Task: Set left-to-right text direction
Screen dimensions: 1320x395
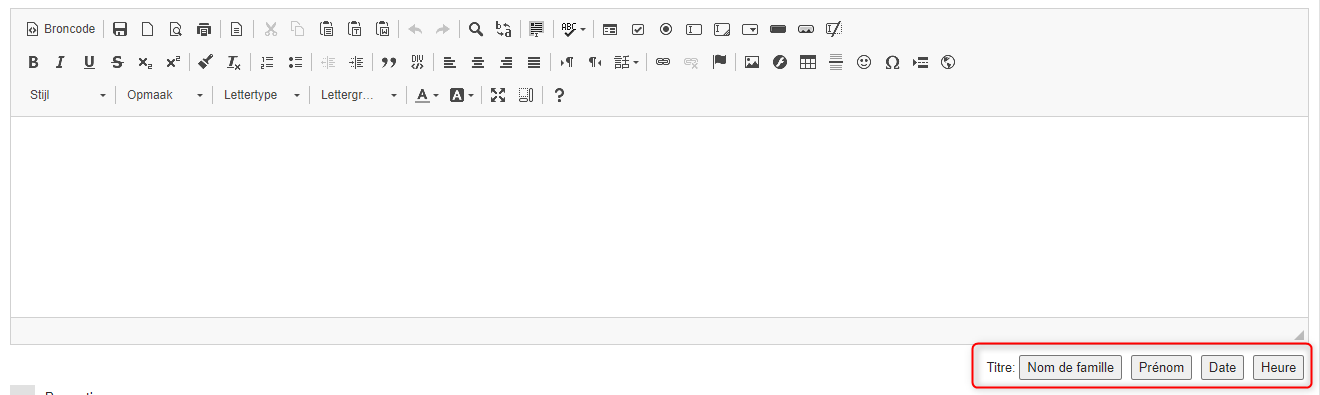Action: point(567,62)
